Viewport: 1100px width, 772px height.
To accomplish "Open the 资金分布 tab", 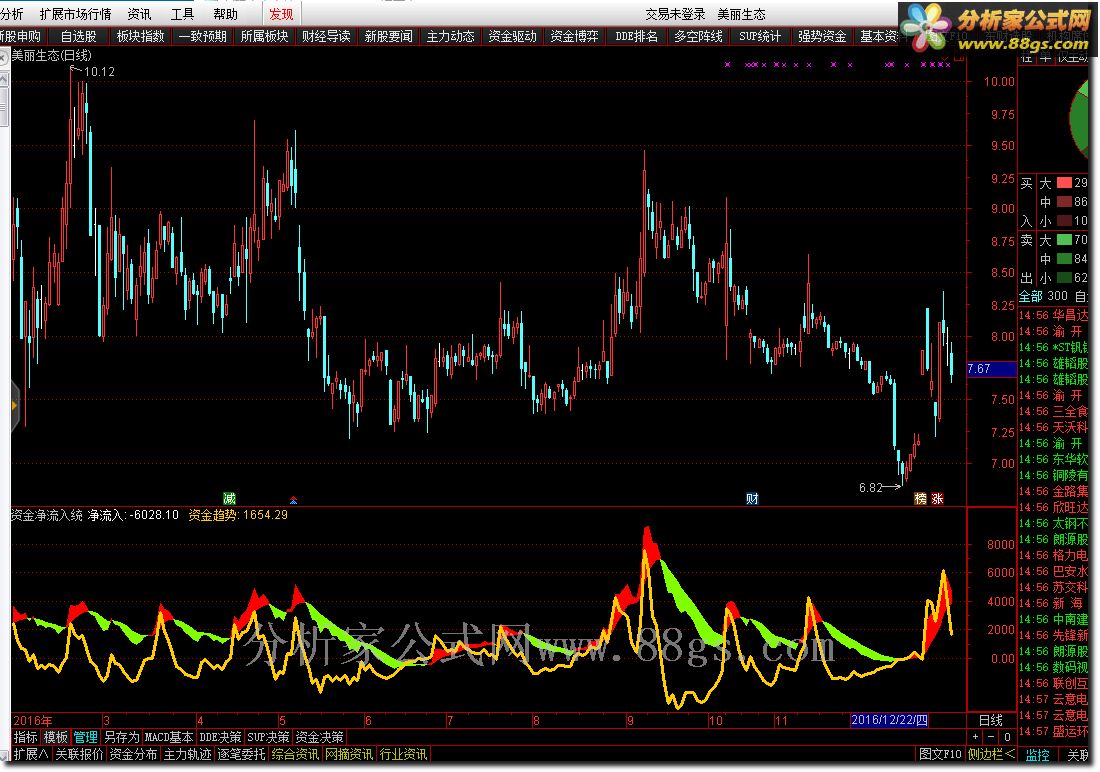I will click(x=133, y=754).
